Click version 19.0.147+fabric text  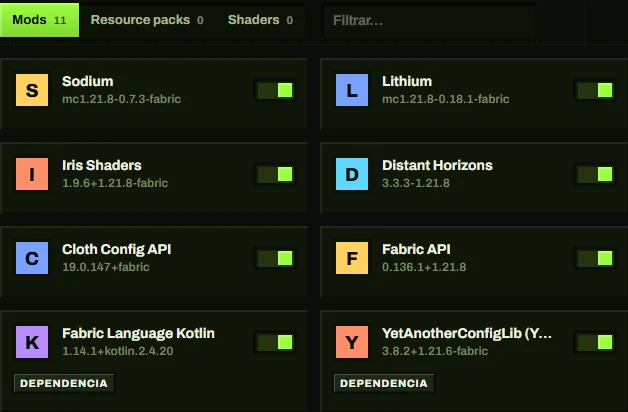point(106,267)
